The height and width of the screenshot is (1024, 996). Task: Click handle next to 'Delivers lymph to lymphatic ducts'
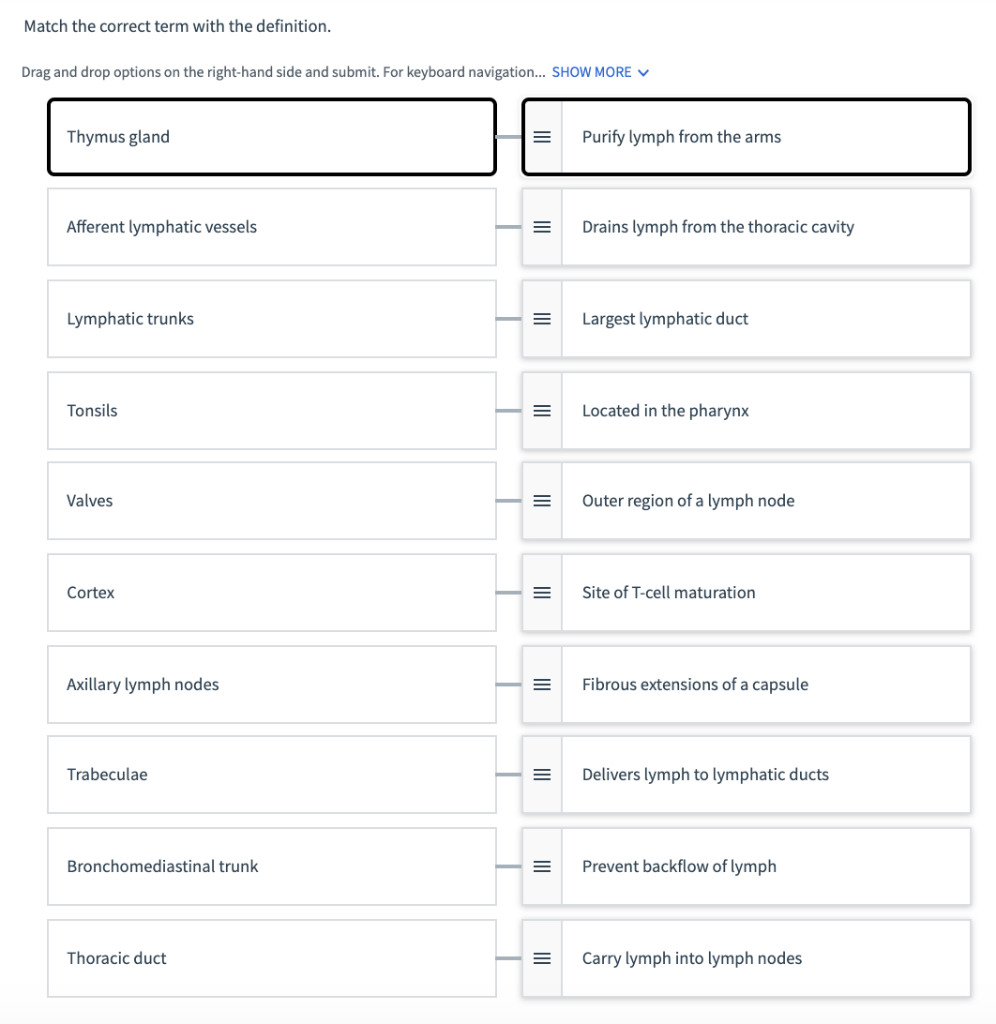click(542, 775)
